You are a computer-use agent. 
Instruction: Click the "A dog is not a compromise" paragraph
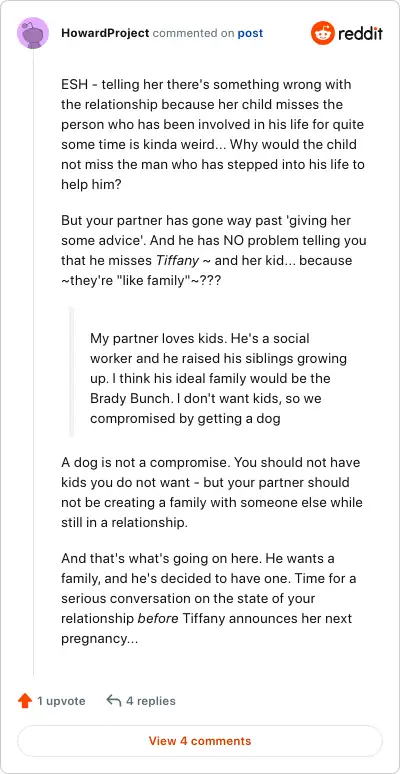(212, 492)
